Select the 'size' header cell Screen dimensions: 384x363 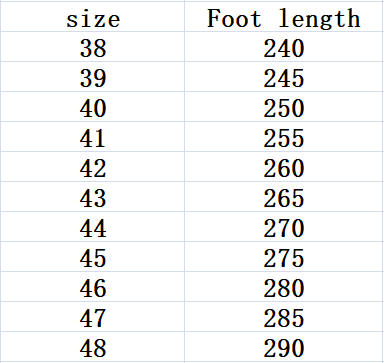93,17
